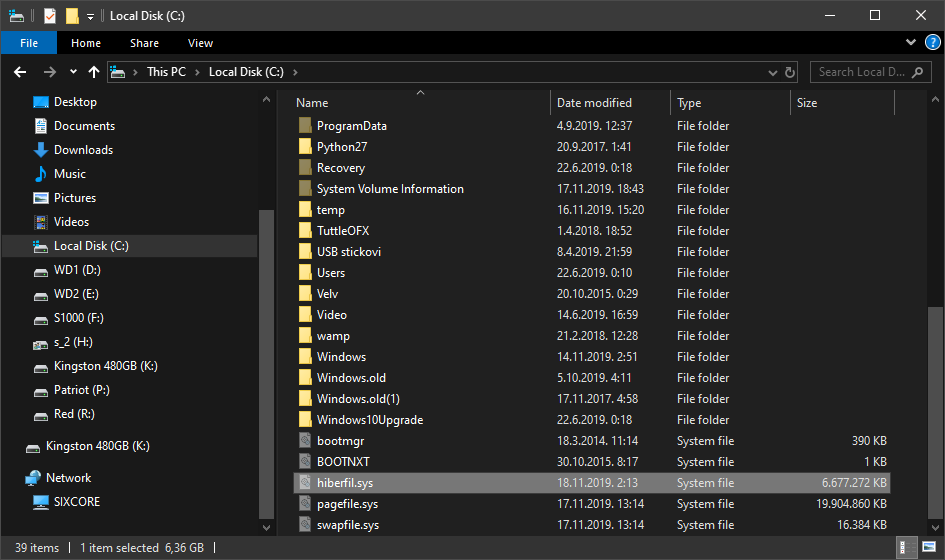This screenshot has height=560, width=945.
Task: Click This PC in the address breadcrumb
Action: click(x=166, y=72)
